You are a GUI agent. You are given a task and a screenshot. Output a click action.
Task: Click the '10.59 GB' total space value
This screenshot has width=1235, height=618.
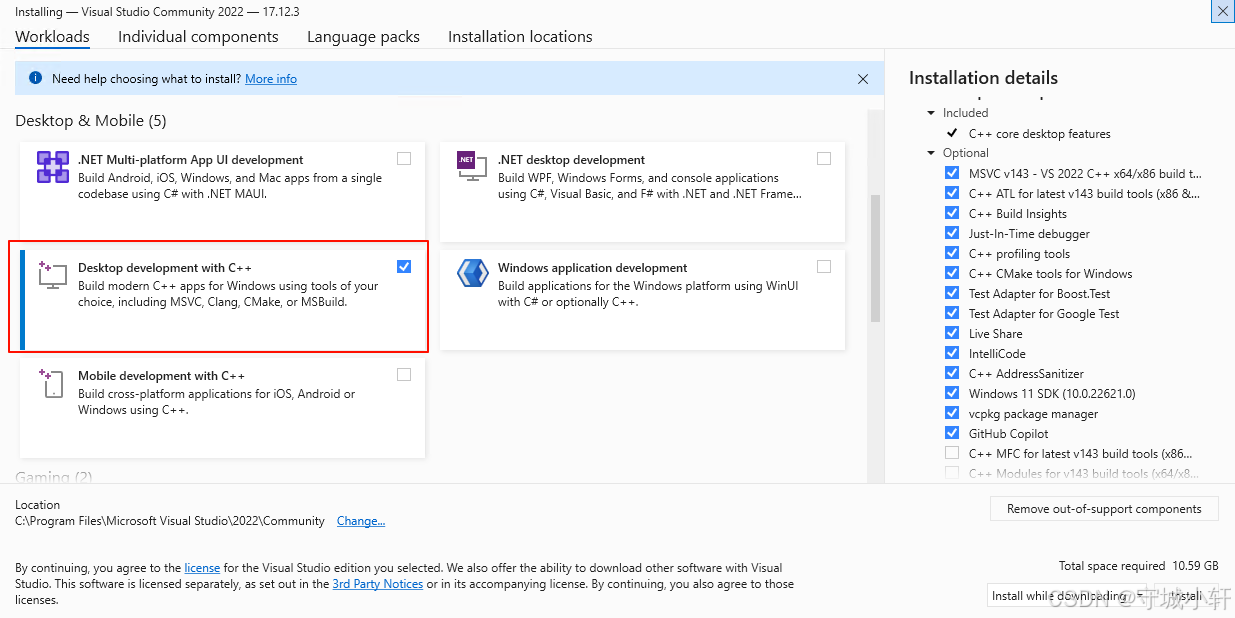click(x=1195, y=565)
